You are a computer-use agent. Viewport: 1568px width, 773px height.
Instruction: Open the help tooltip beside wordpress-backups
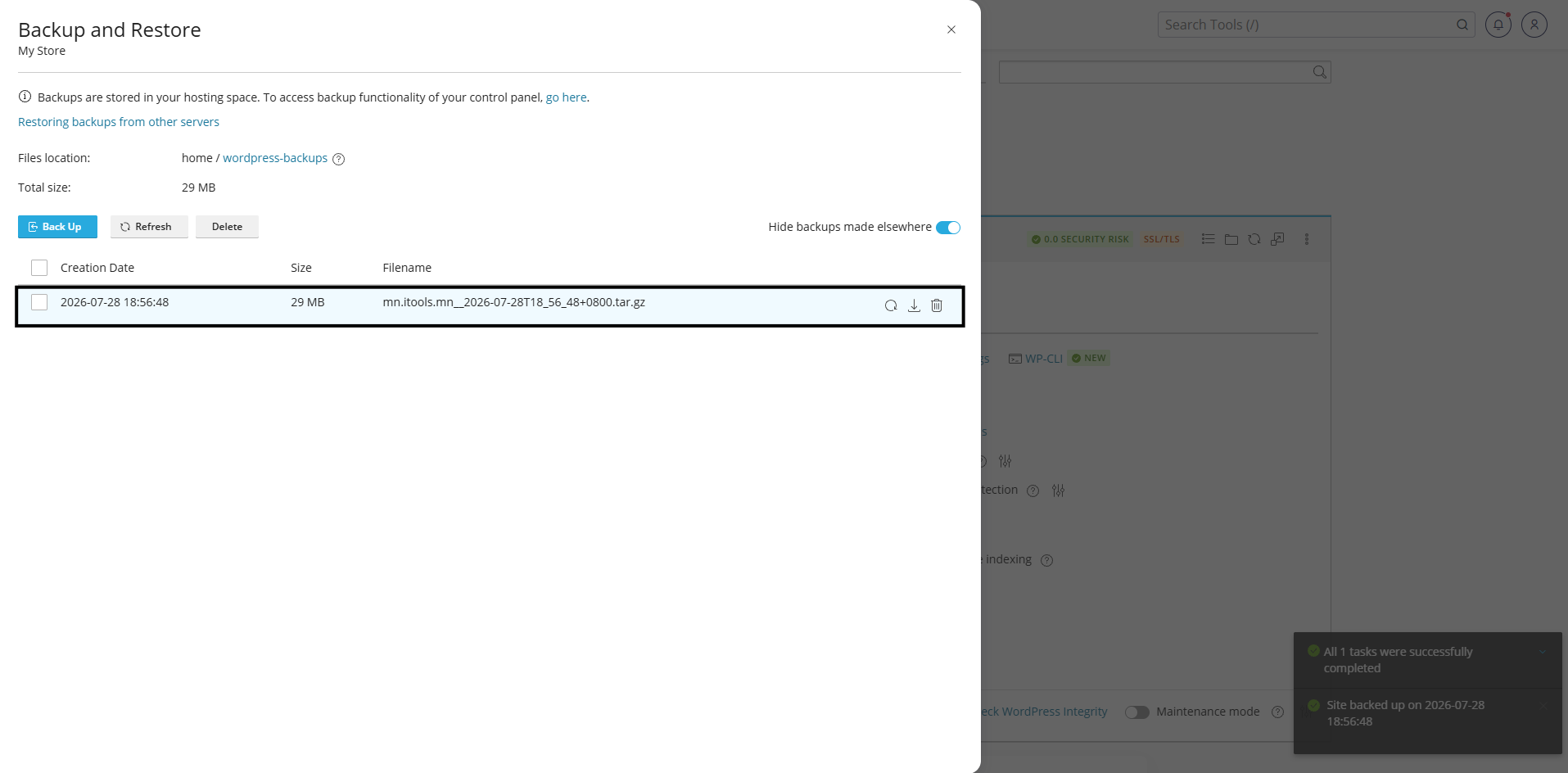point(339,159)
